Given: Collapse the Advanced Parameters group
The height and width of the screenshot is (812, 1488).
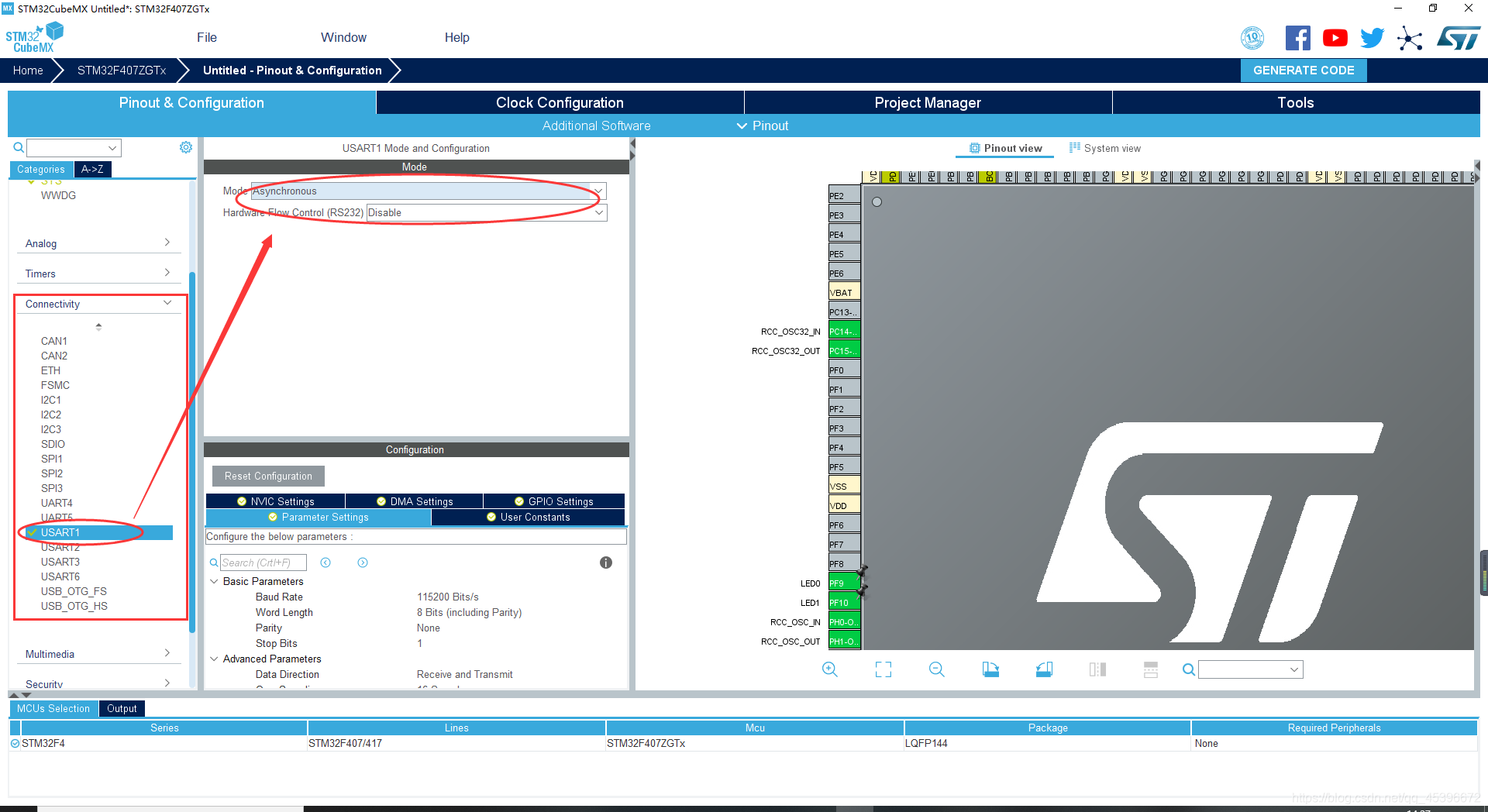Looking at the screenshot, I should [x=214, y=659].
